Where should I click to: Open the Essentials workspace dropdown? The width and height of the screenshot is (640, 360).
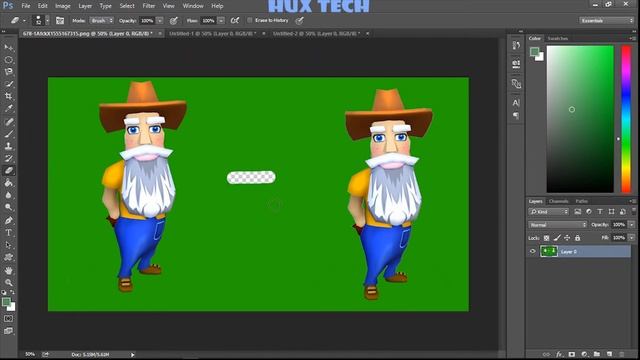tap(606, 20)
